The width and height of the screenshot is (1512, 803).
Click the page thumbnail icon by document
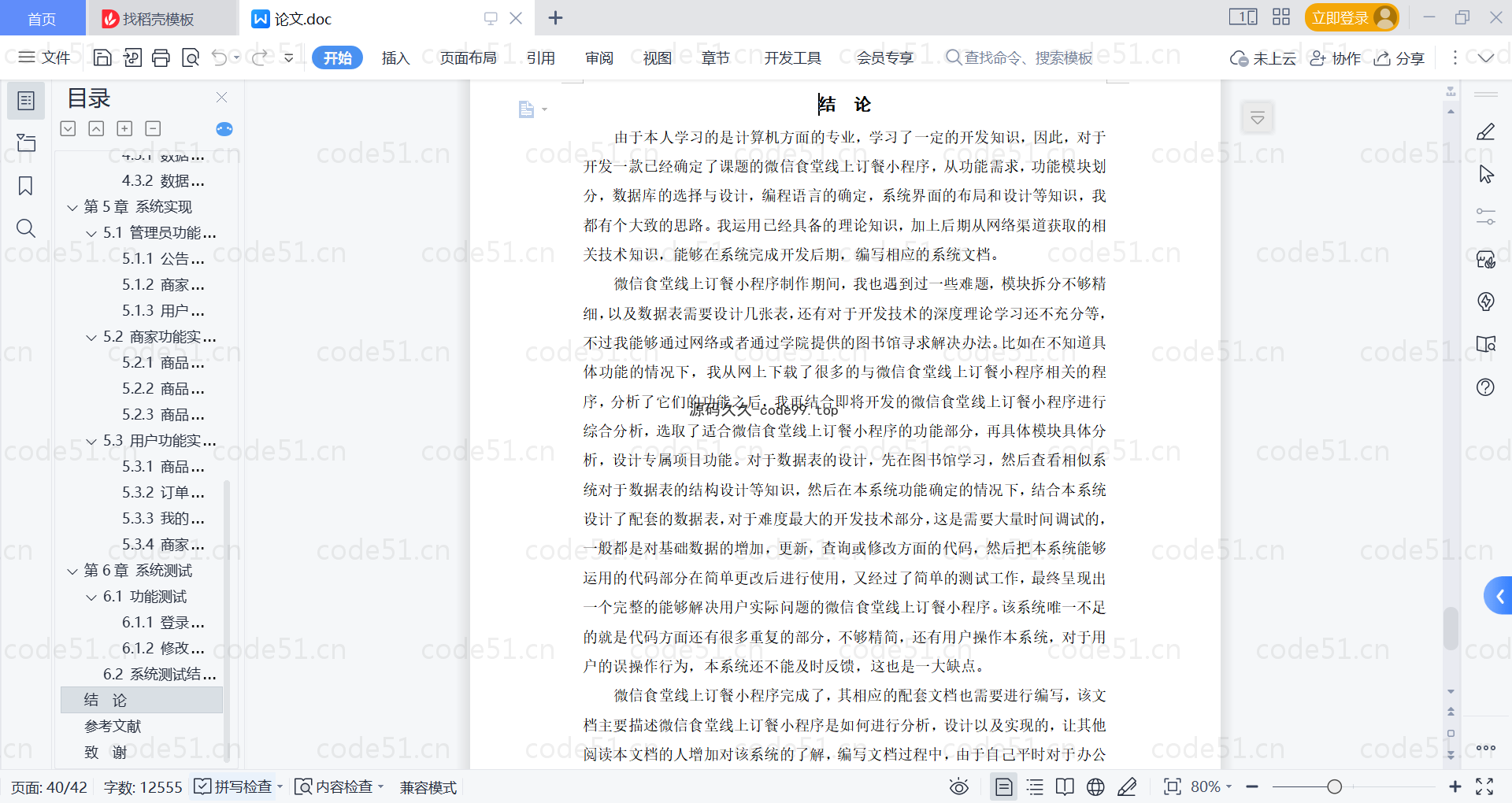526,109
